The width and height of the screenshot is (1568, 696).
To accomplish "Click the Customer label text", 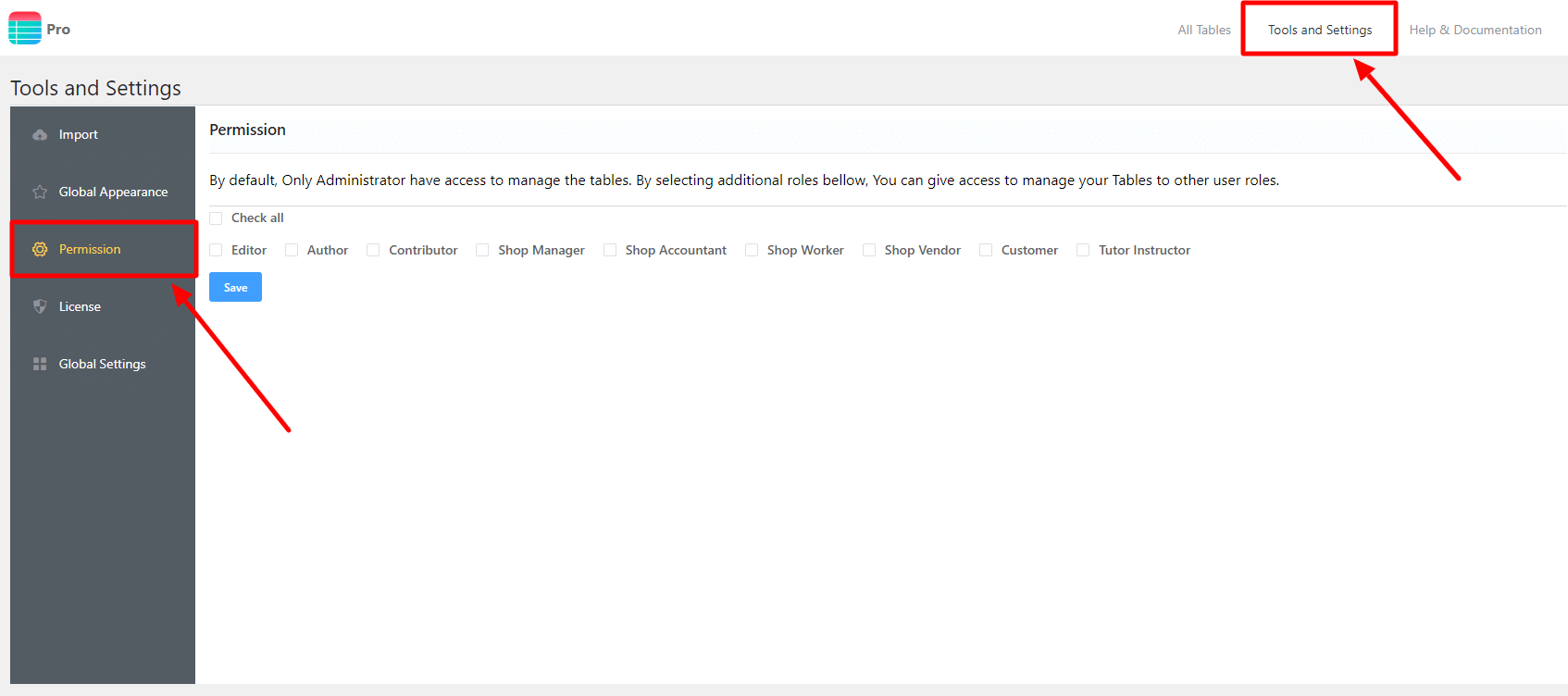I will tap(1029, 250).
